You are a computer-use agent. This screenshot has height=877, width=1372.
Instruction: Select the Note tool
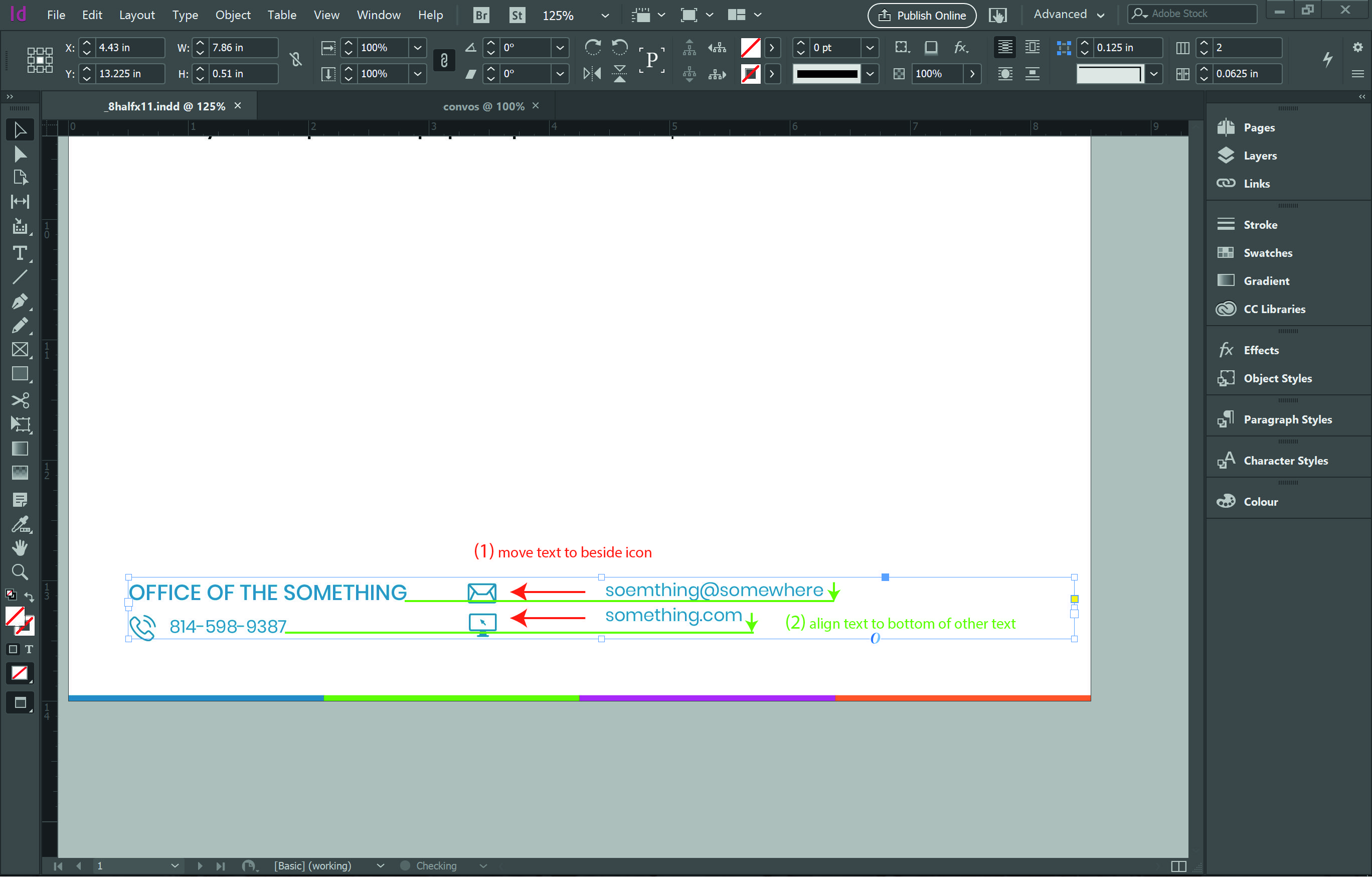(x=20, y=500)
